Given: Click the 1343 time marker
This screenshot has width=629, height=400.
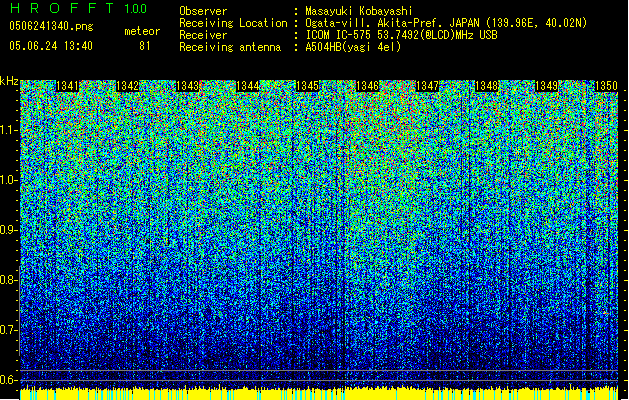Looking at the screenshot, I should pyautogui.click(x=187, y=86).
